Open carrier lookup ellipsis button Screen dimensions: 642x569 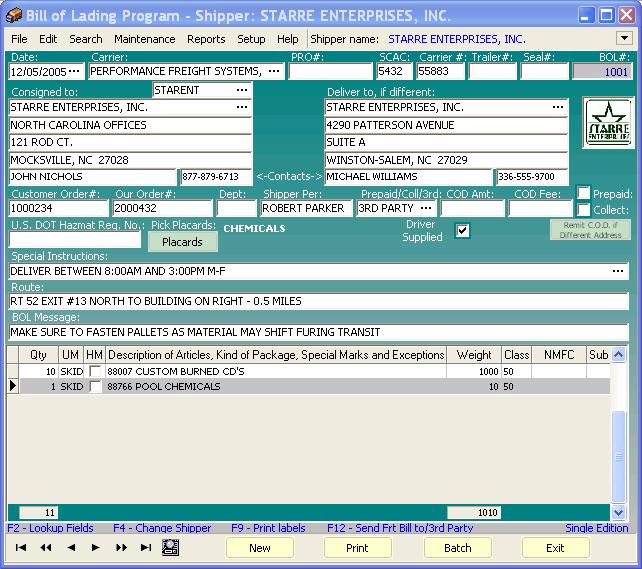[x=274, y=71]
